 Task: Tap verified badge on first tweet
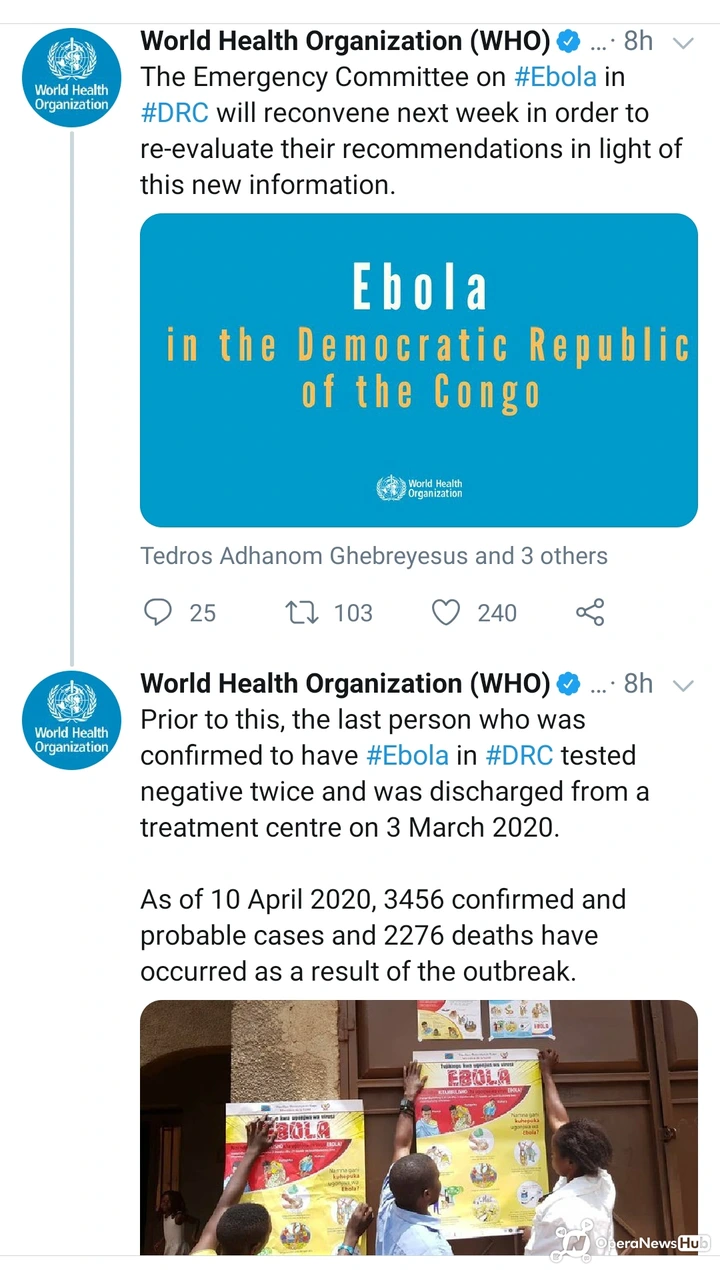pos(568,41)
